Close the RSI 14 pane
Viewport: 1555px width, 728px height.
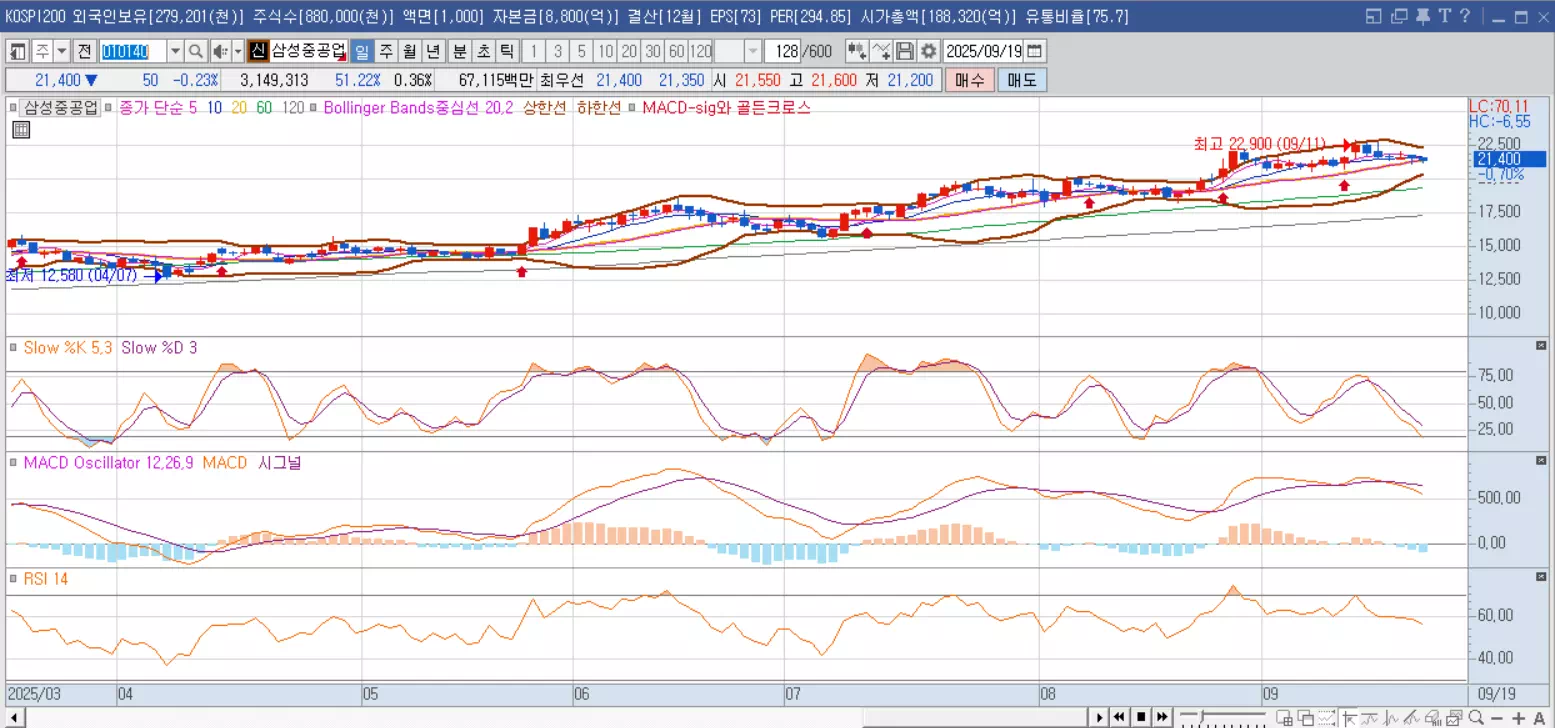tap(1541, 576)
